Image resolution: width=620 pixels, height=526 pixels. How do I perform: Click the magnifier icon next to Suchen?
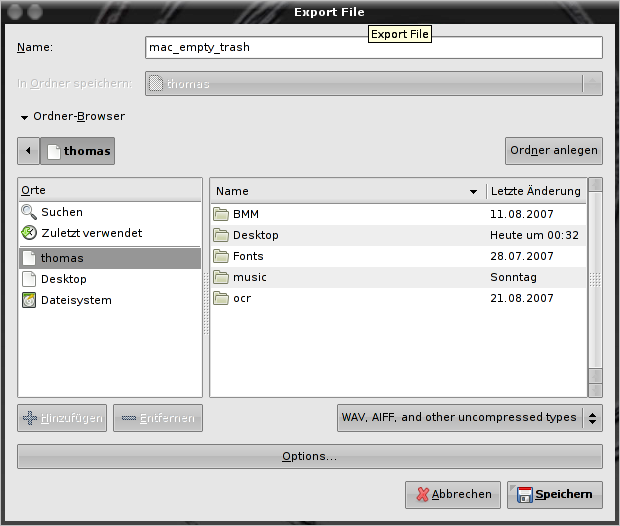pos(29,212)
